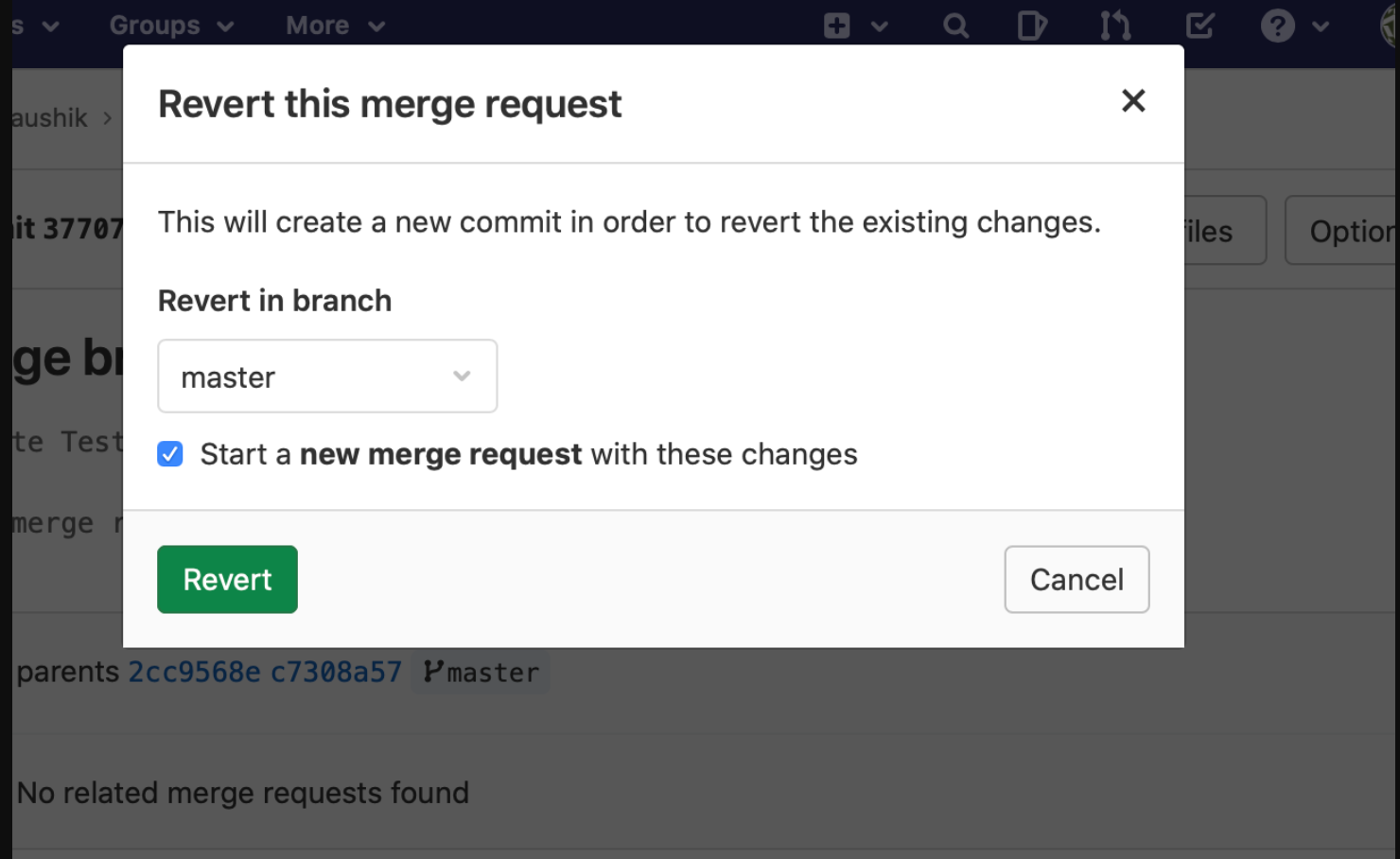The height and width of the screenshot is (859, 1400).
Task: Click the Options button
Action: pos(1343,230)
